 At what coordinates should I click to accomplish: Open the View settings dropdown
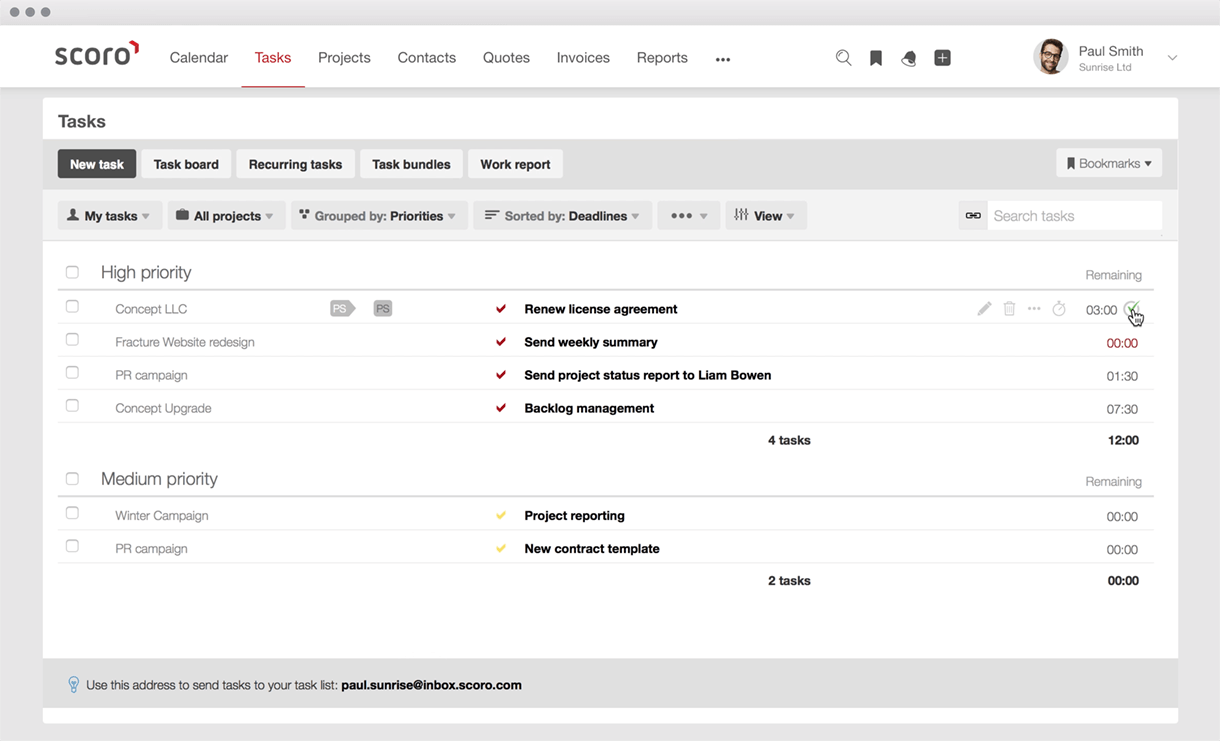766,216
